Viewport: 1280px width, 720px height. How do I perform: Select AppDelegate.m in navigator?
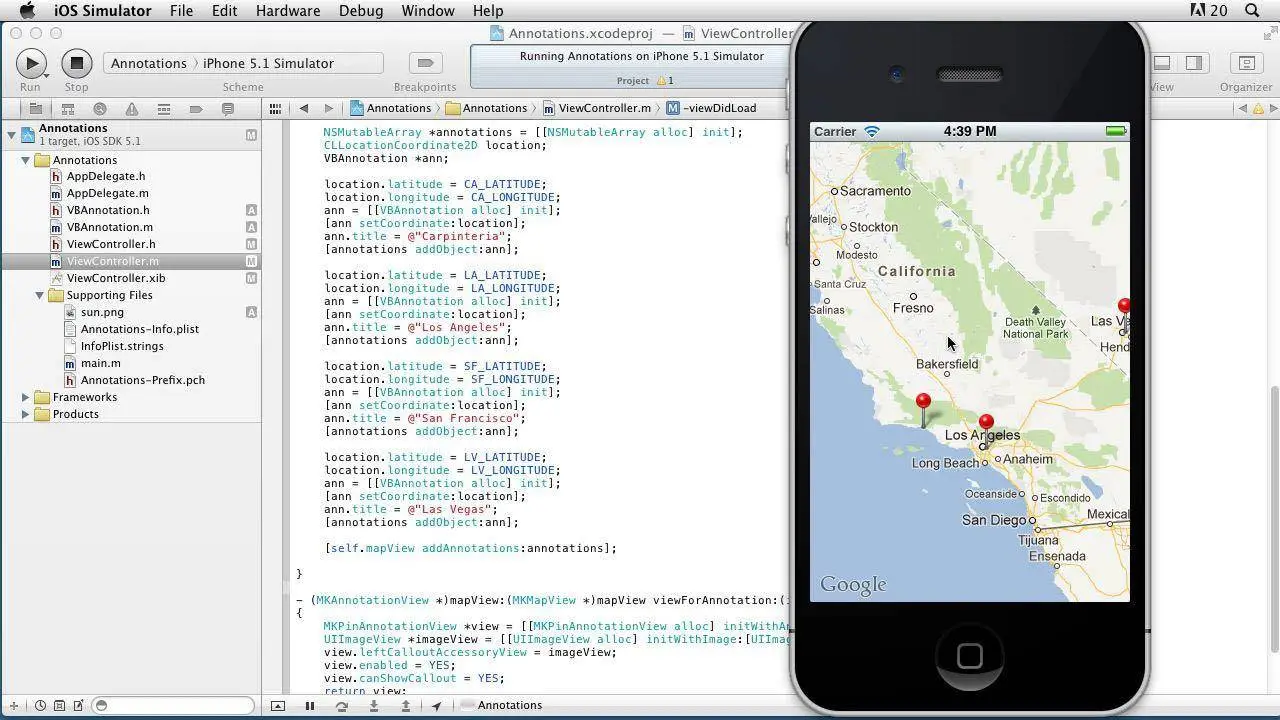point(107,193)
